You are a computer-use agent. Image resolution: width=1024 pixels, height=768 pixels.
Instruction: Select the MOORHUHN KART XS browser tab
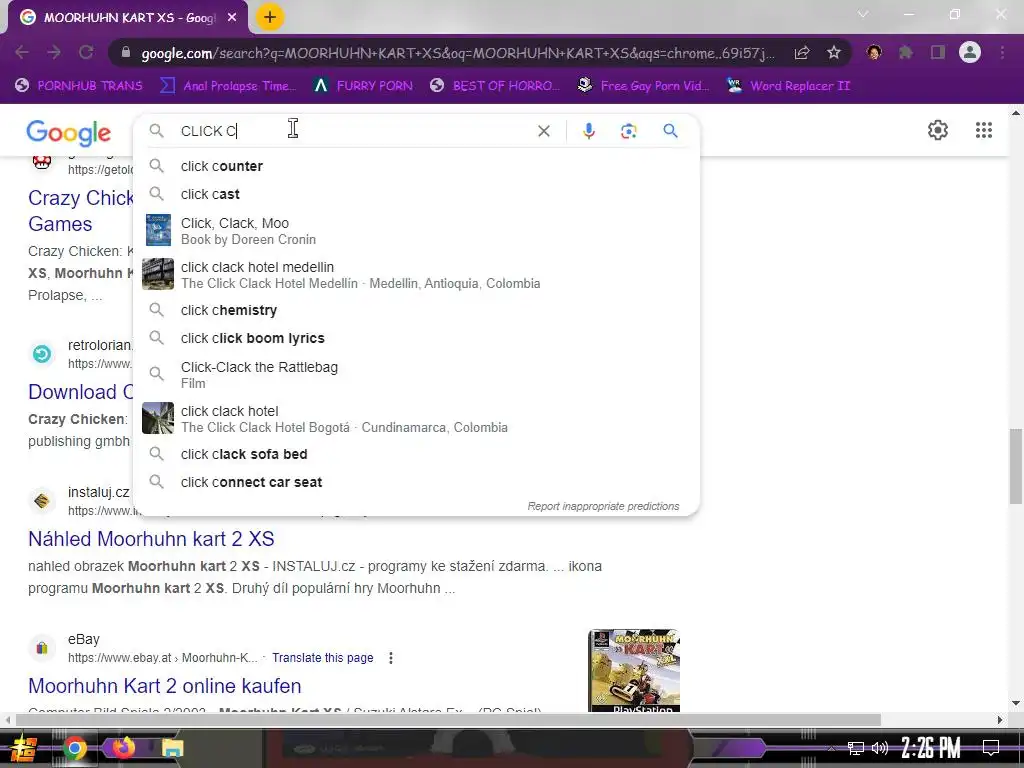tap(128, 18)
